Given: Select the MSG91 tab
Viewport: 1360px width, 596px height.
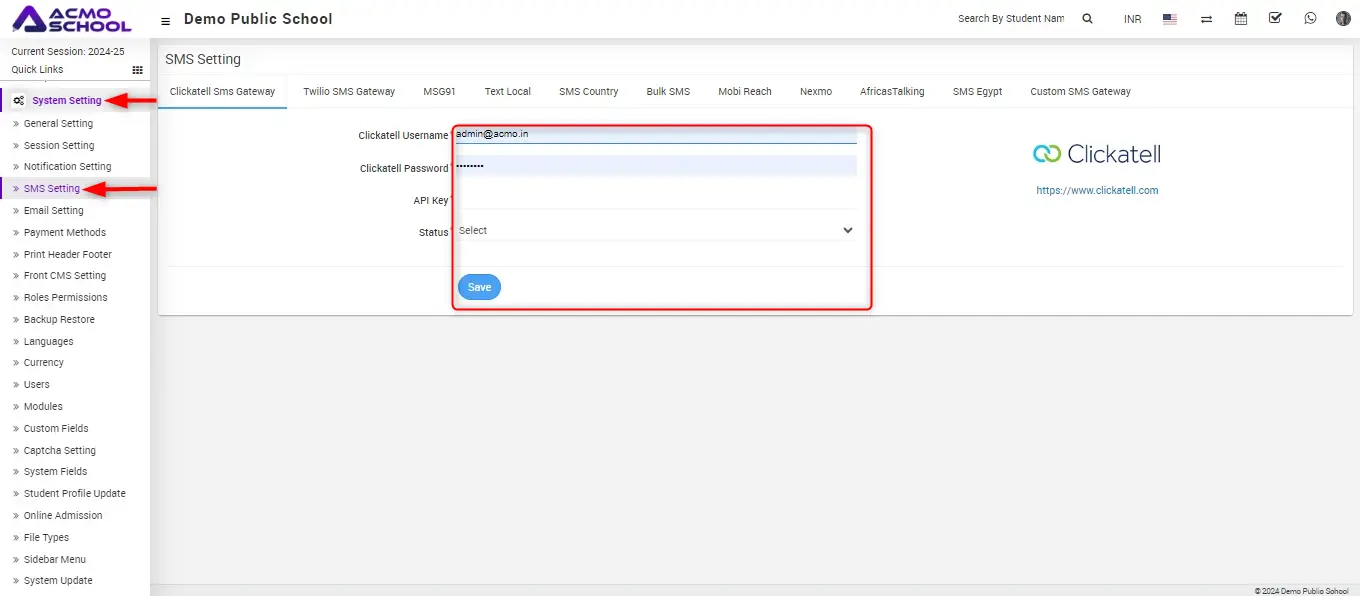Looking at the screenshot, I should point(439,91).
